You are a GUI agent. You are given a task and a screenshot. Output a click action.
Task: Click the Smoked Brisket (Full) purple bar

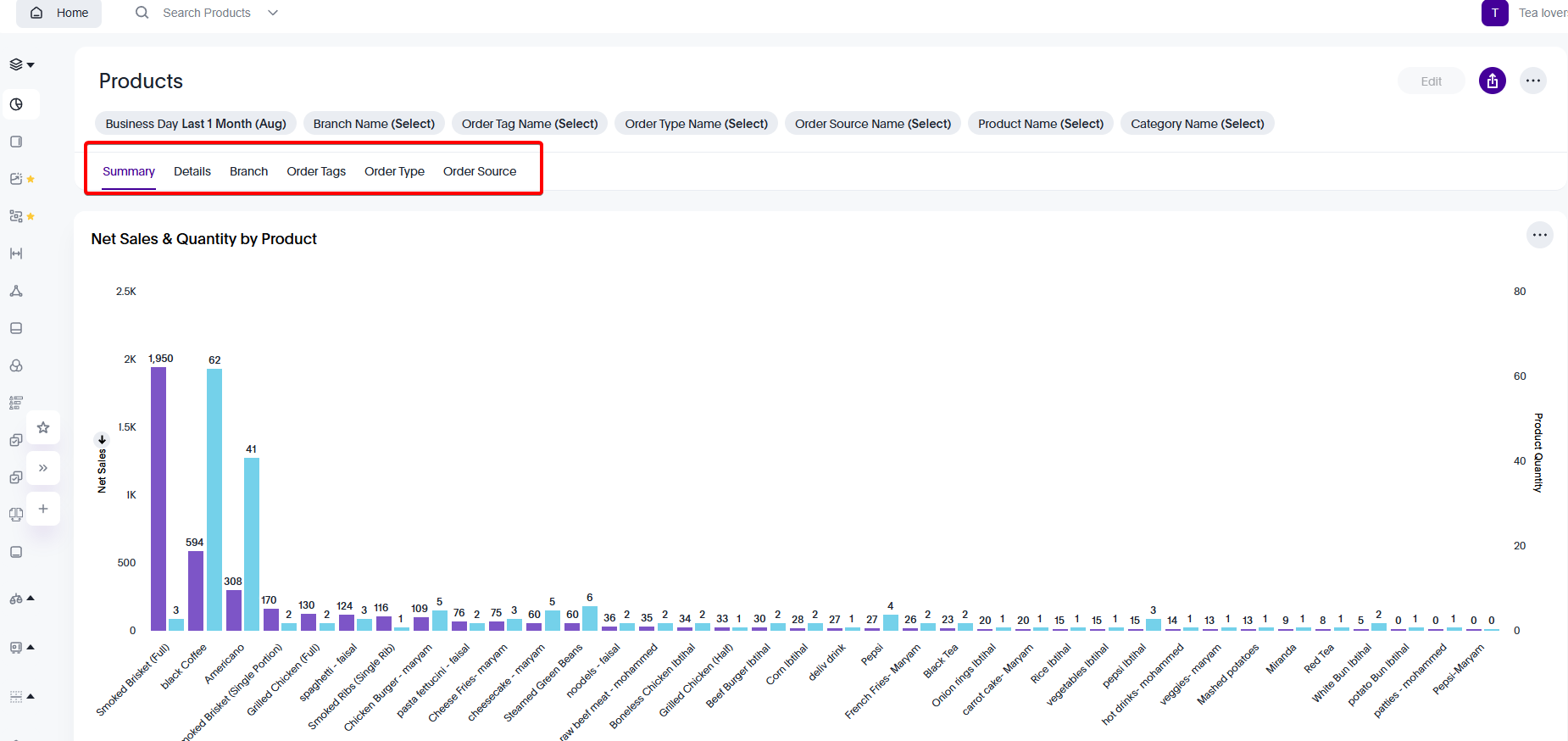click(x=158, y=499)
